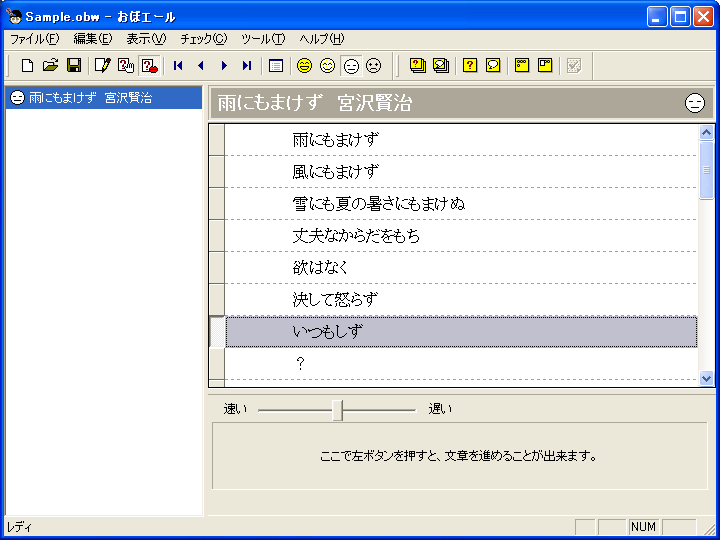Click the question card with hand icon
The image size is (720, 540).
[125, 66]
